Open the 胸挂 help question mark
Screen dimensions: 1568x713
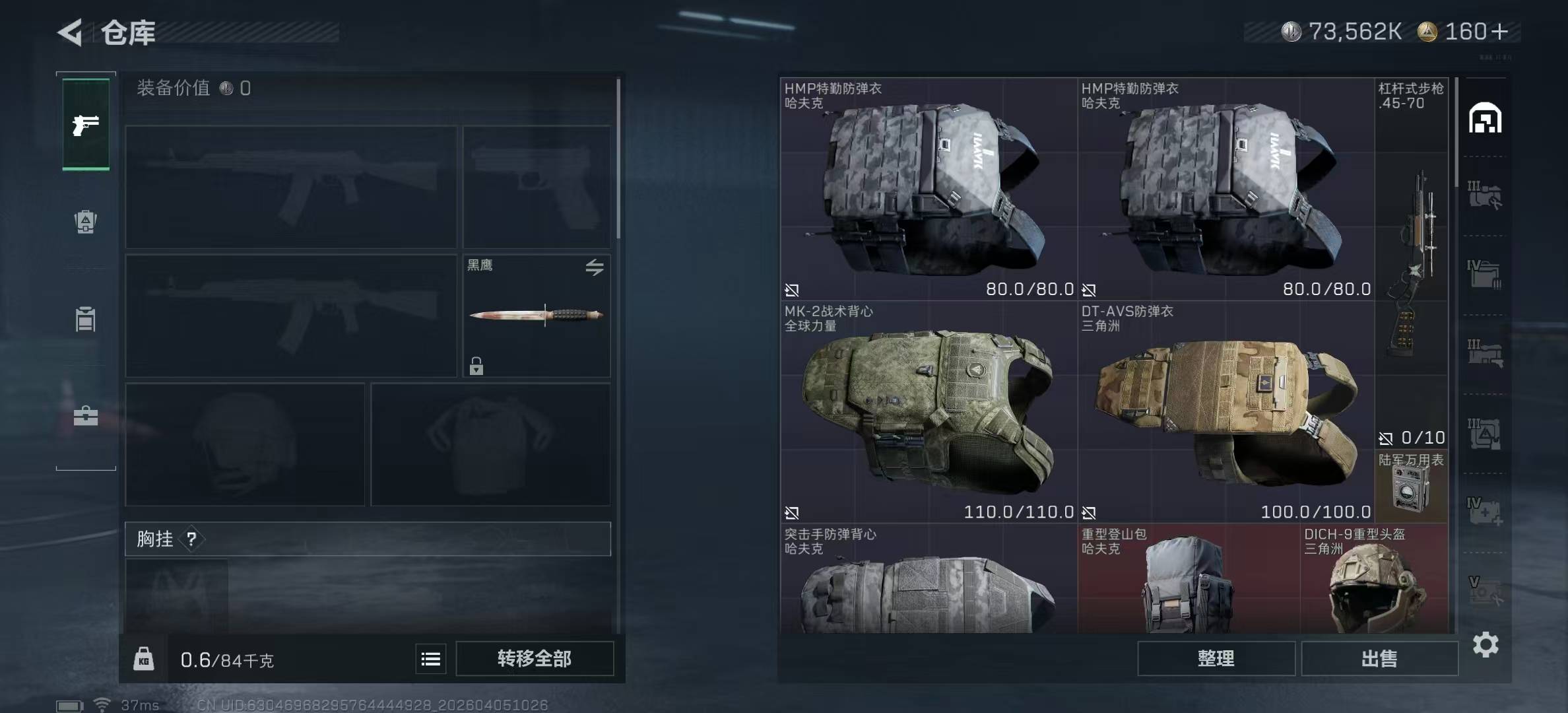191,539
